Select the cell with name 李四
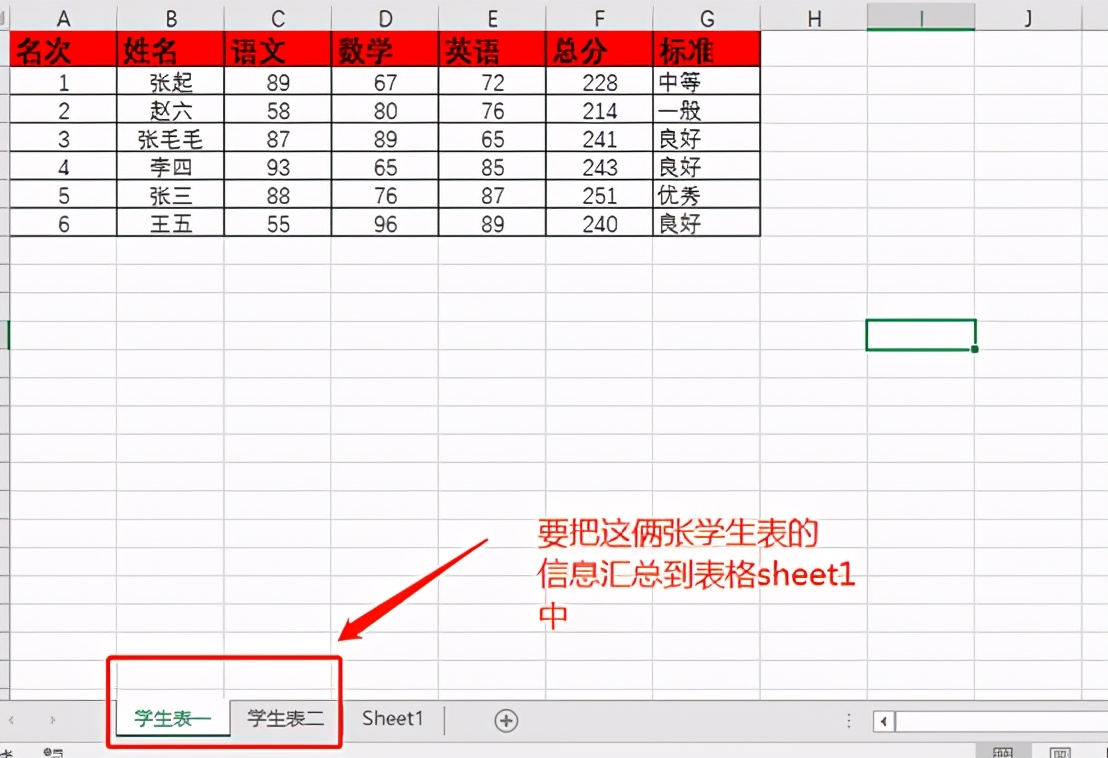The image size is (1108, 758). tap(170, 166)
